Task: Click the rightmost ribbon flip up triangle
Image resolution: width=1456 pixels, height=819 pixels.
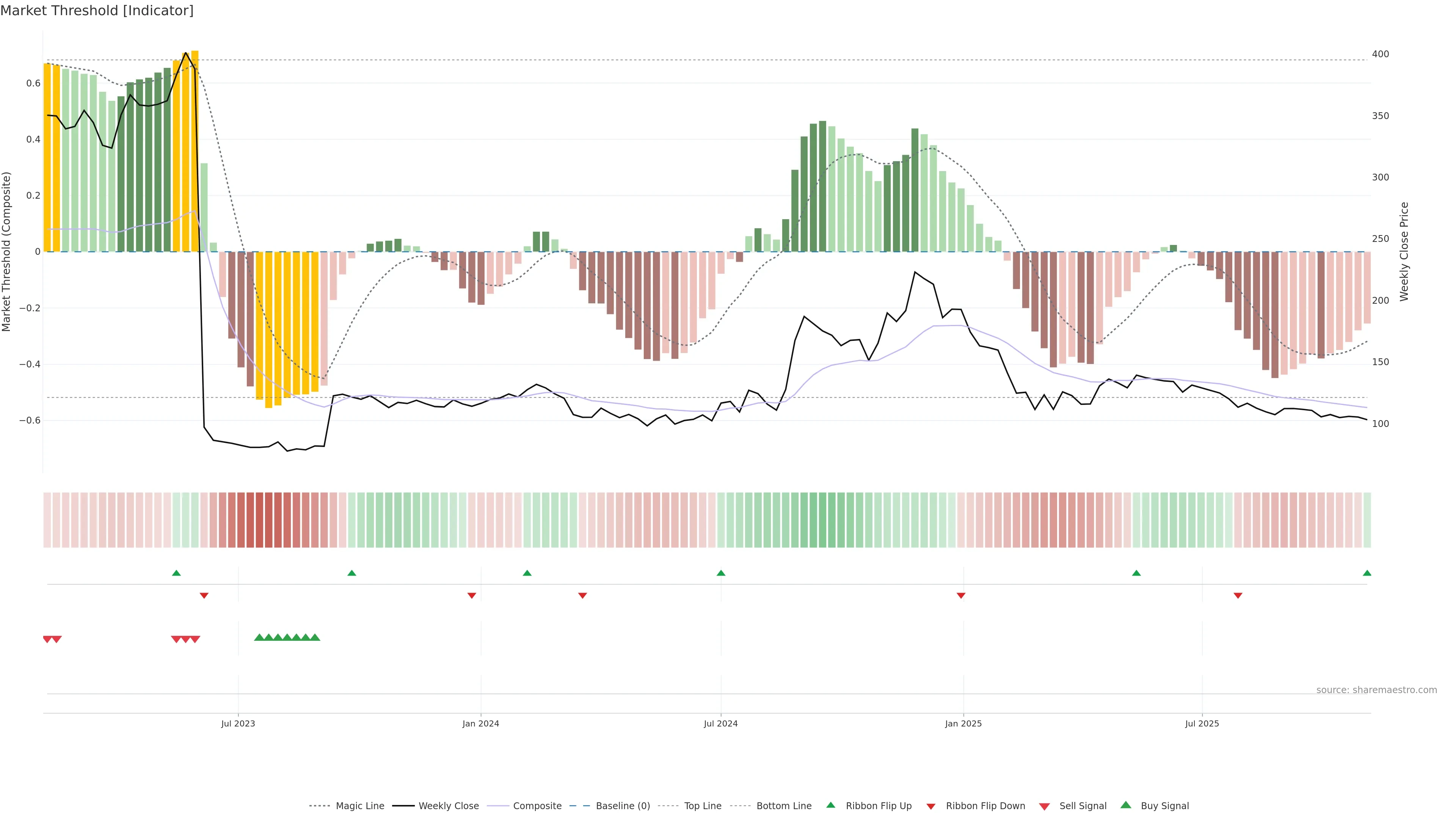Action: (1367, 573)
